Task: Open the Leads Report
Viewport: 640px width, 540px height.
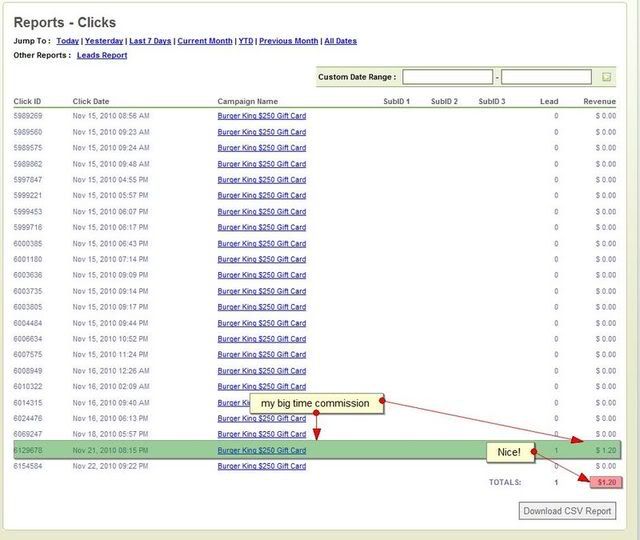Action: click(102, 55)
